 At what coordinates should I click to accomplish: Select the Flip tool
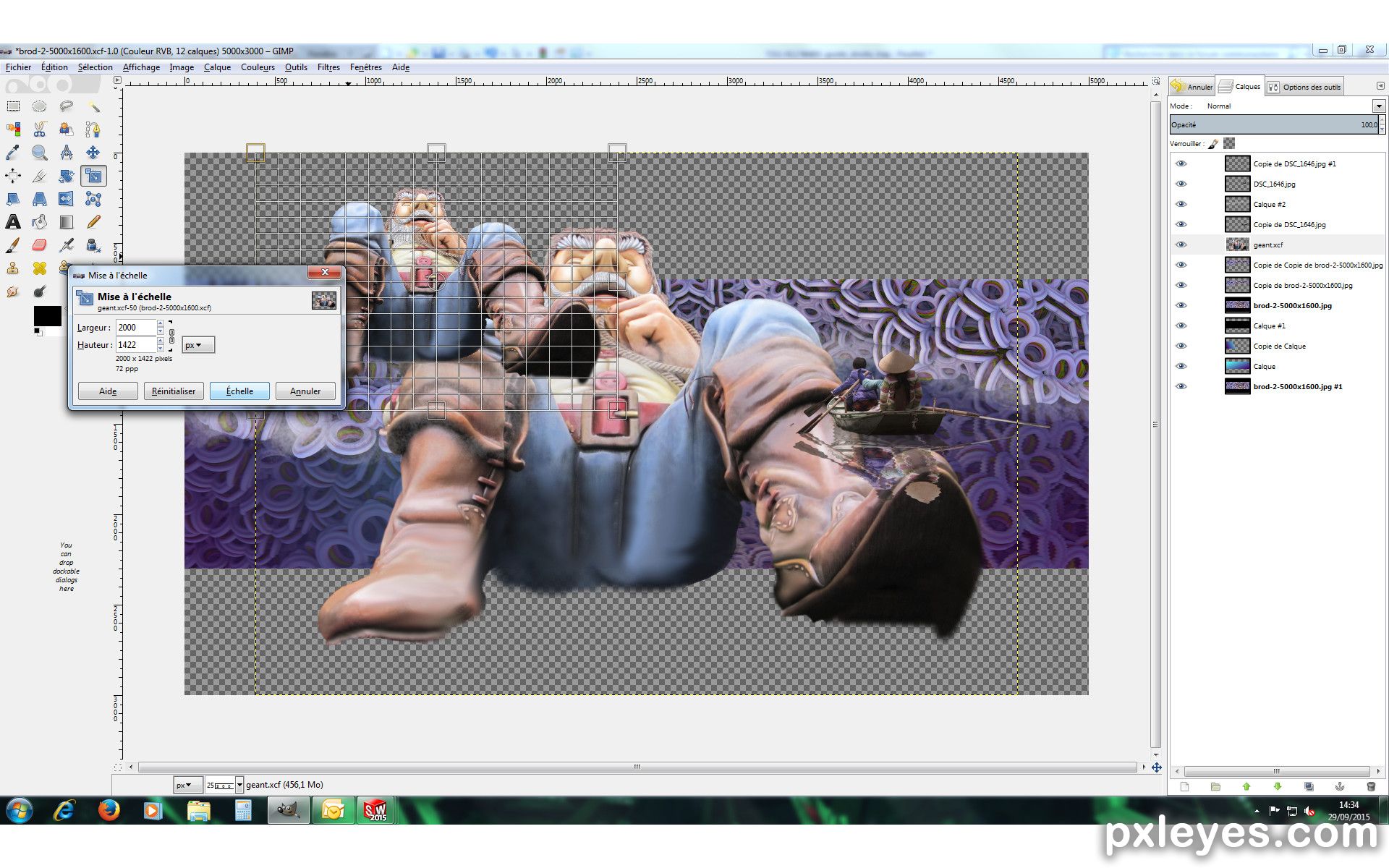point(67,199)
